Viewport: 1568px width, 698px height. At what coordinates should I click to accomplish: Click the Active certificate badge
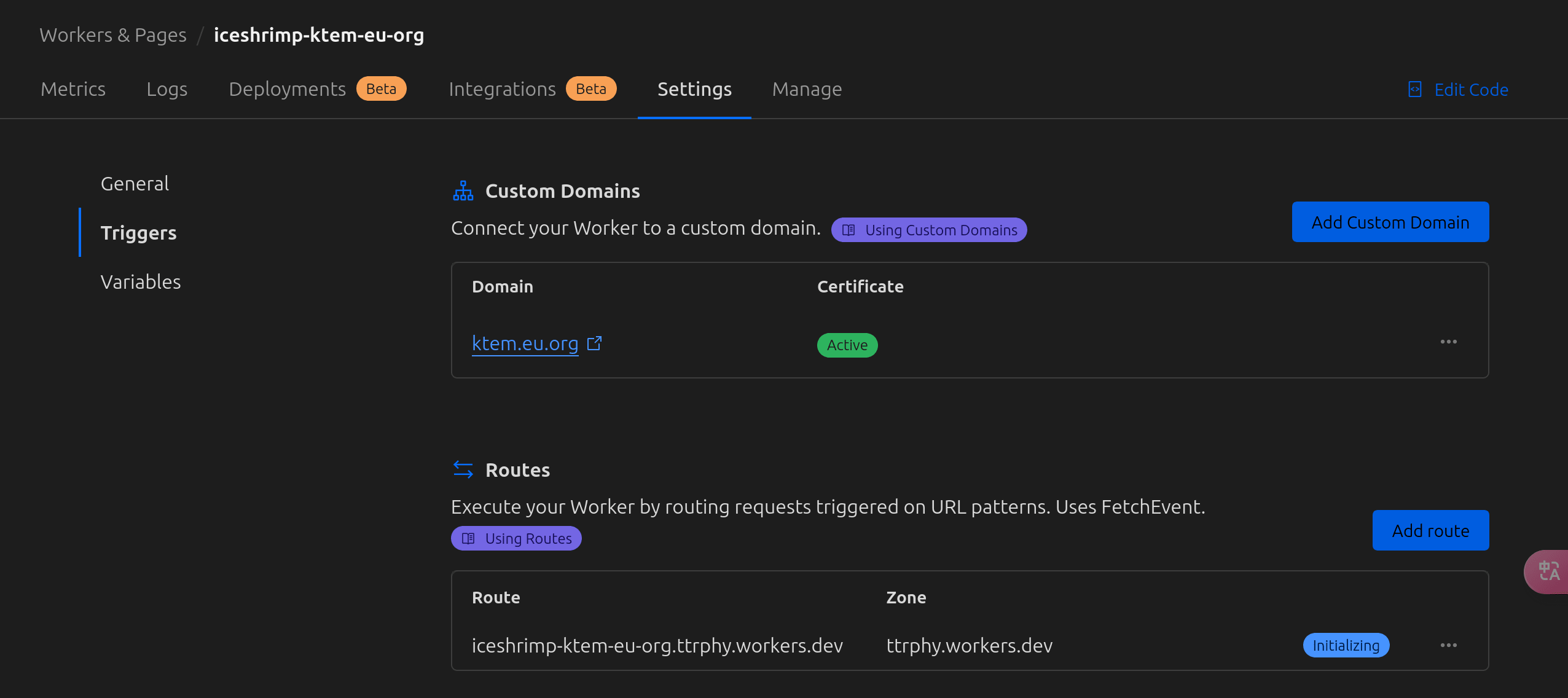[847, 345]
